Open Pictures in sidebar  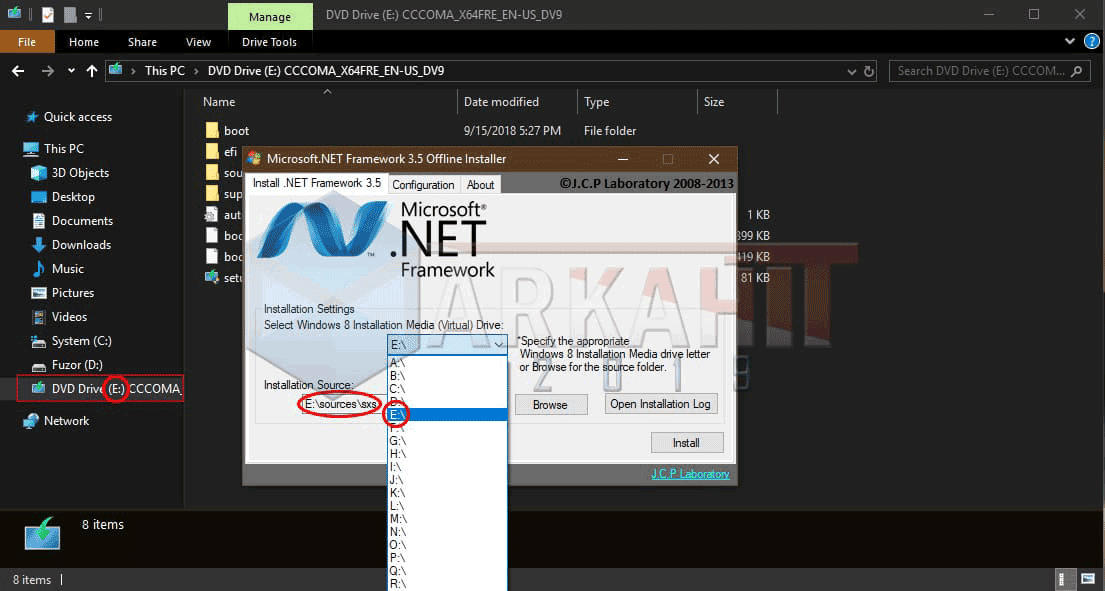(x=73, y=292)
